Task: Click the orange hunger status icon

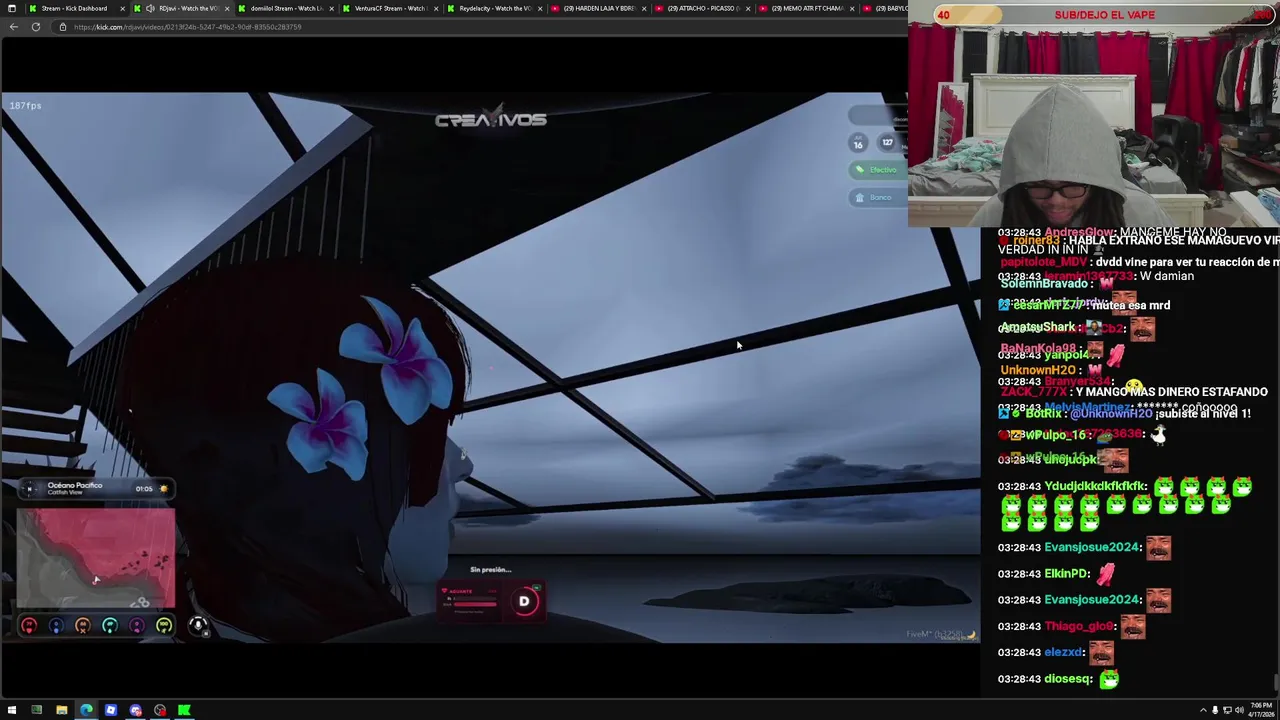Action: click(x=83, y=626)
